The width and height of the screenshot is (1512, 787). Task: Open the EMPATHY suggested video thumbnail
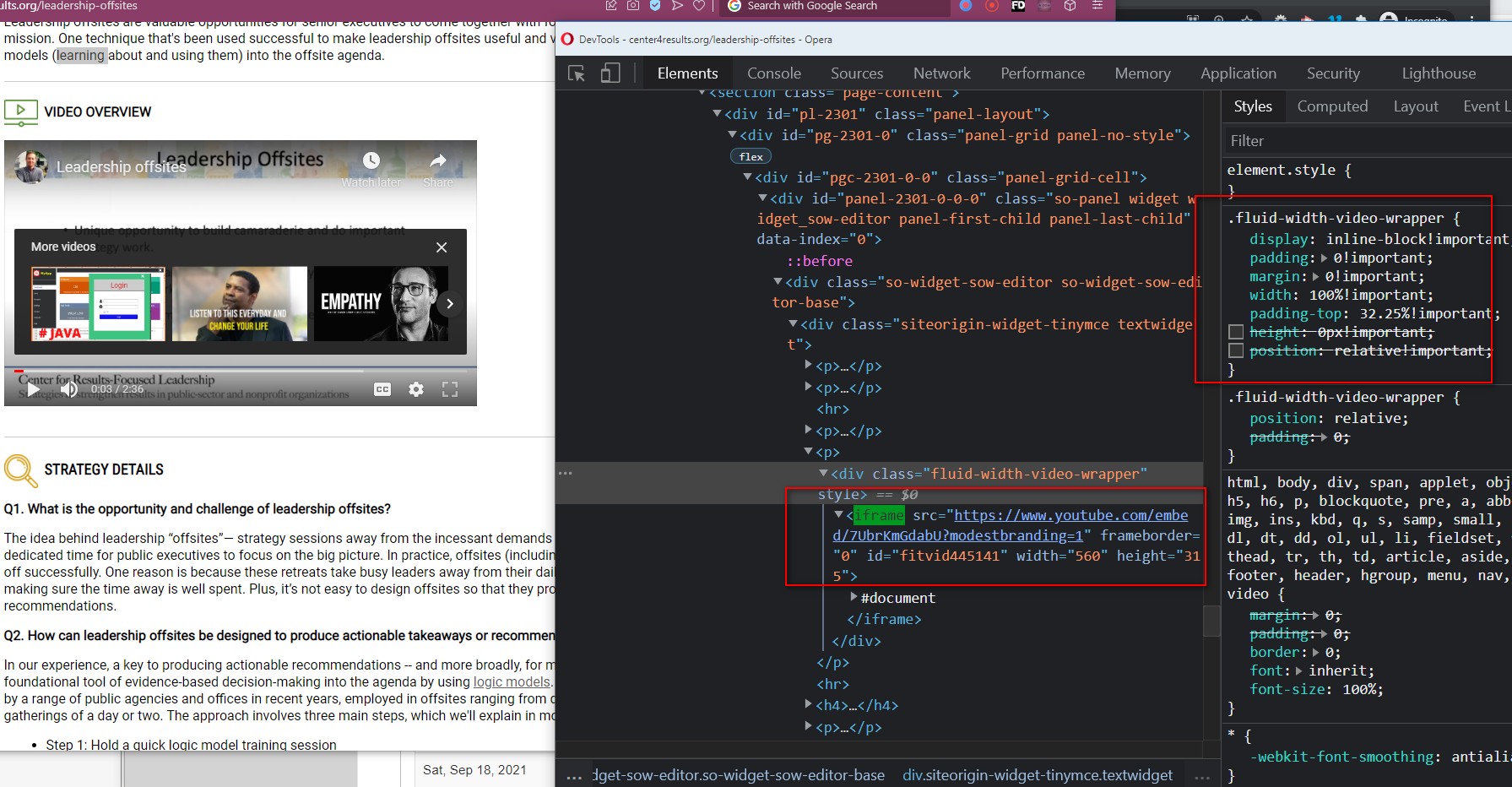(382, 304)
